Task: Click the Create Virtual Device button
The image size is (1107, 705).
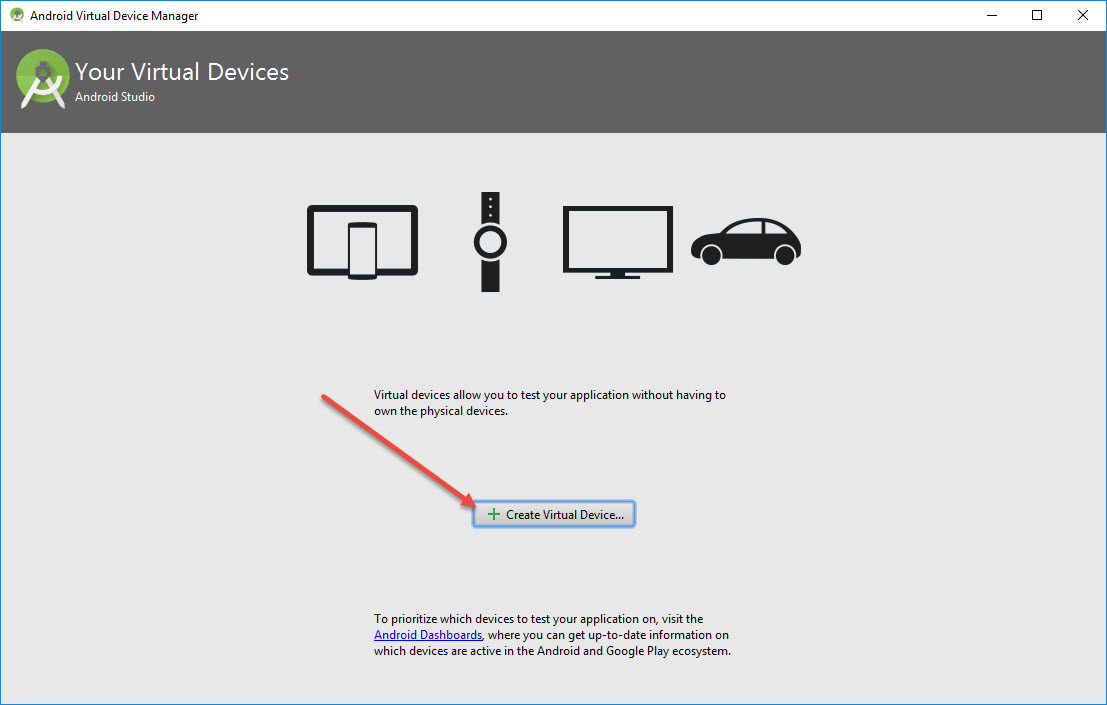Action: coord(554,514)
